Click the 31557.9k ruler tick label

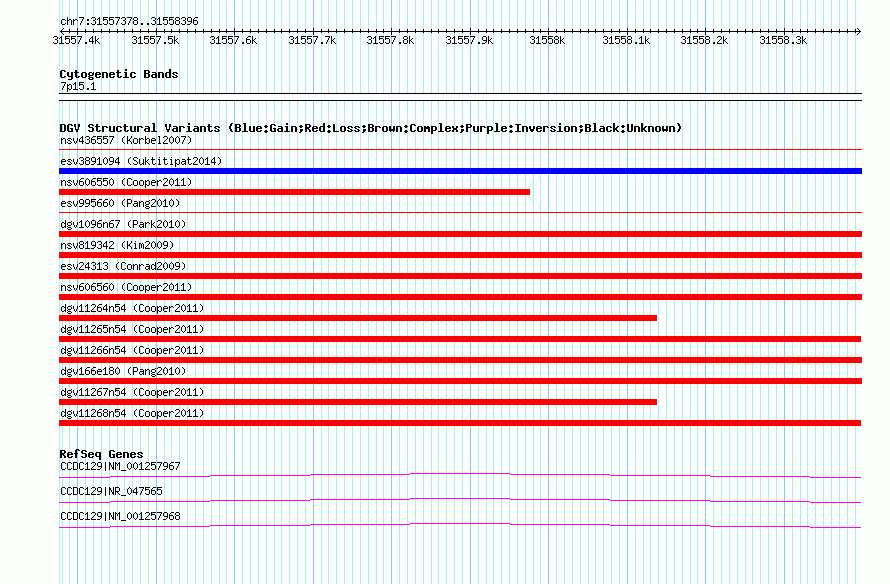tap(469, 40)
